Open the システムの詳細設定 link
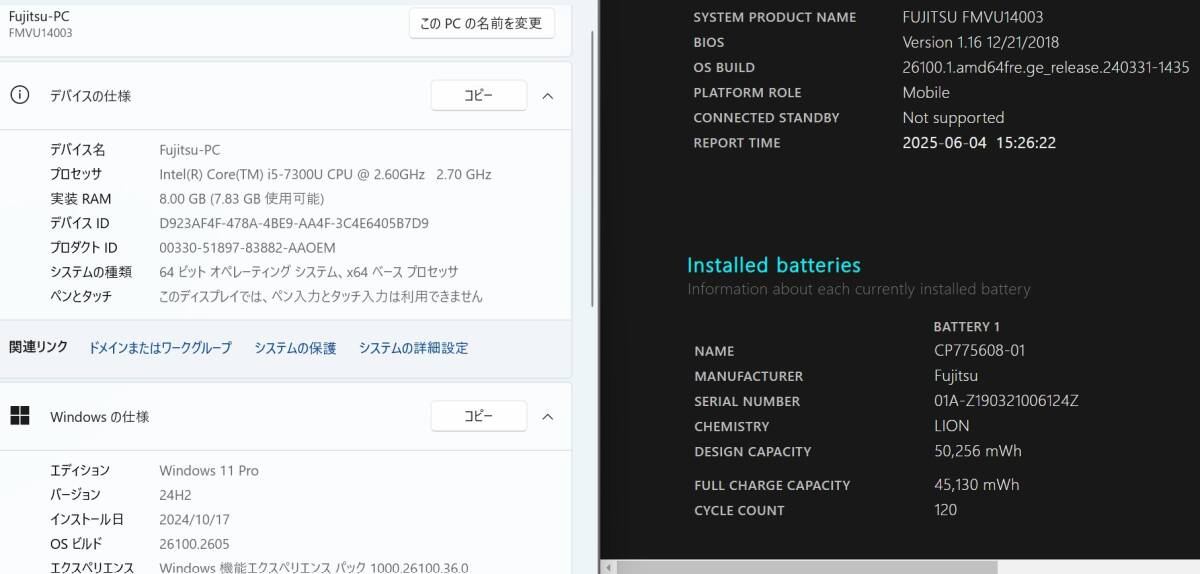This screenshot has width=1200, height=574. [x=413, y=348]
